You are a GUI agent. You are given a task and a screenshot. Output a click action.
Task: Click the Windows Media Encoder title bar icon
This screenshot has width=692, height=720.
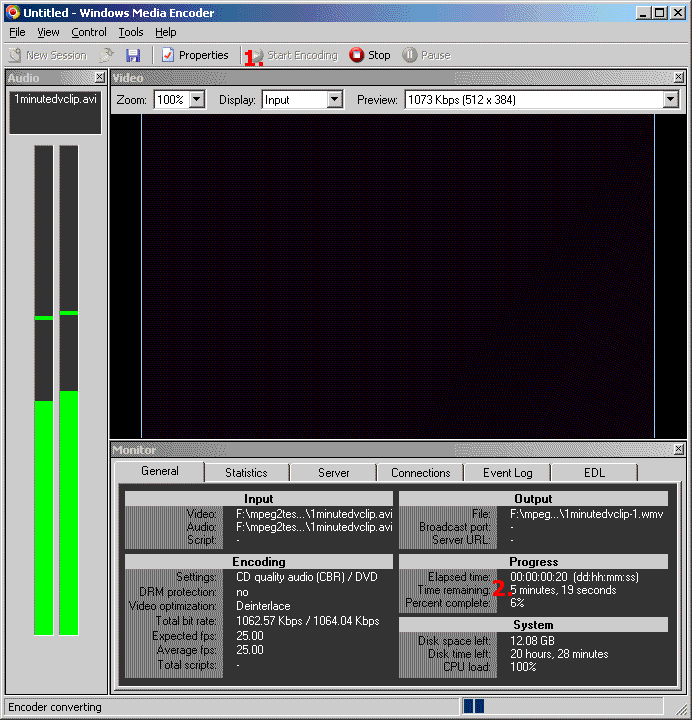[x=13, y=12]
